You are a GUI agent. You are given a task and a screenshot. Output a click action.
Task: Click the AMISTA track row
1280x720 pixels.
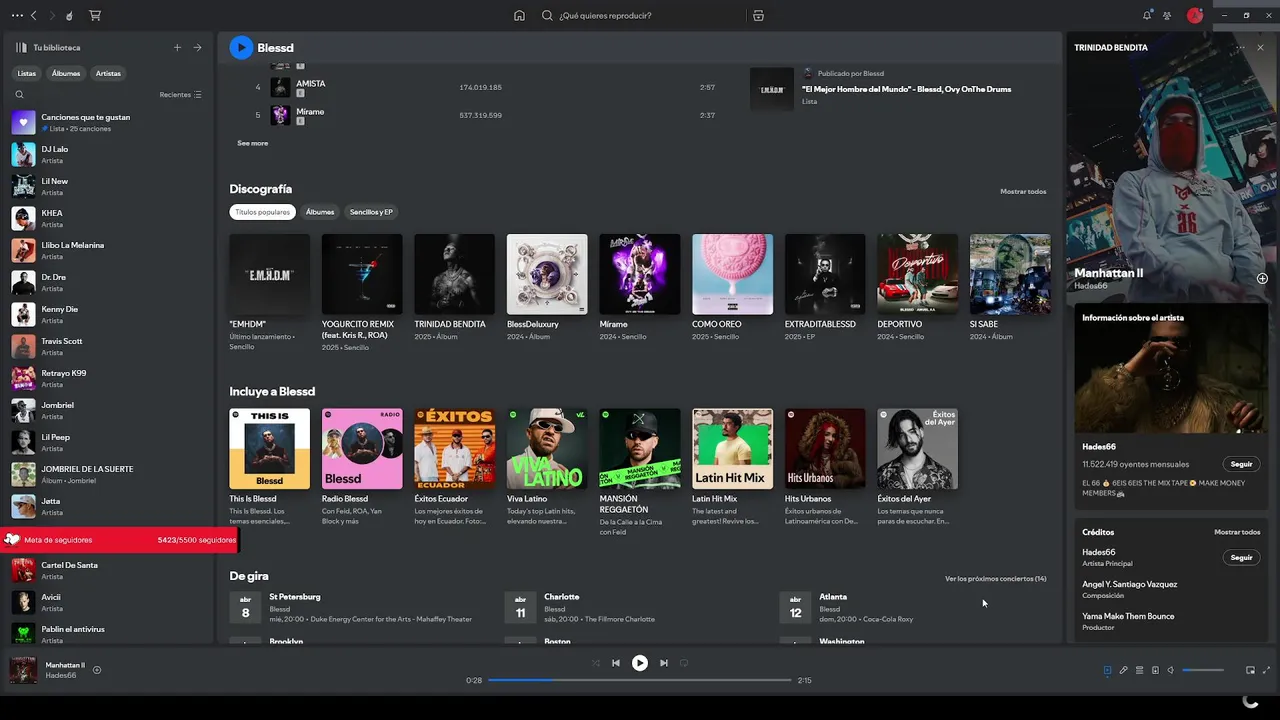[485, 87]
